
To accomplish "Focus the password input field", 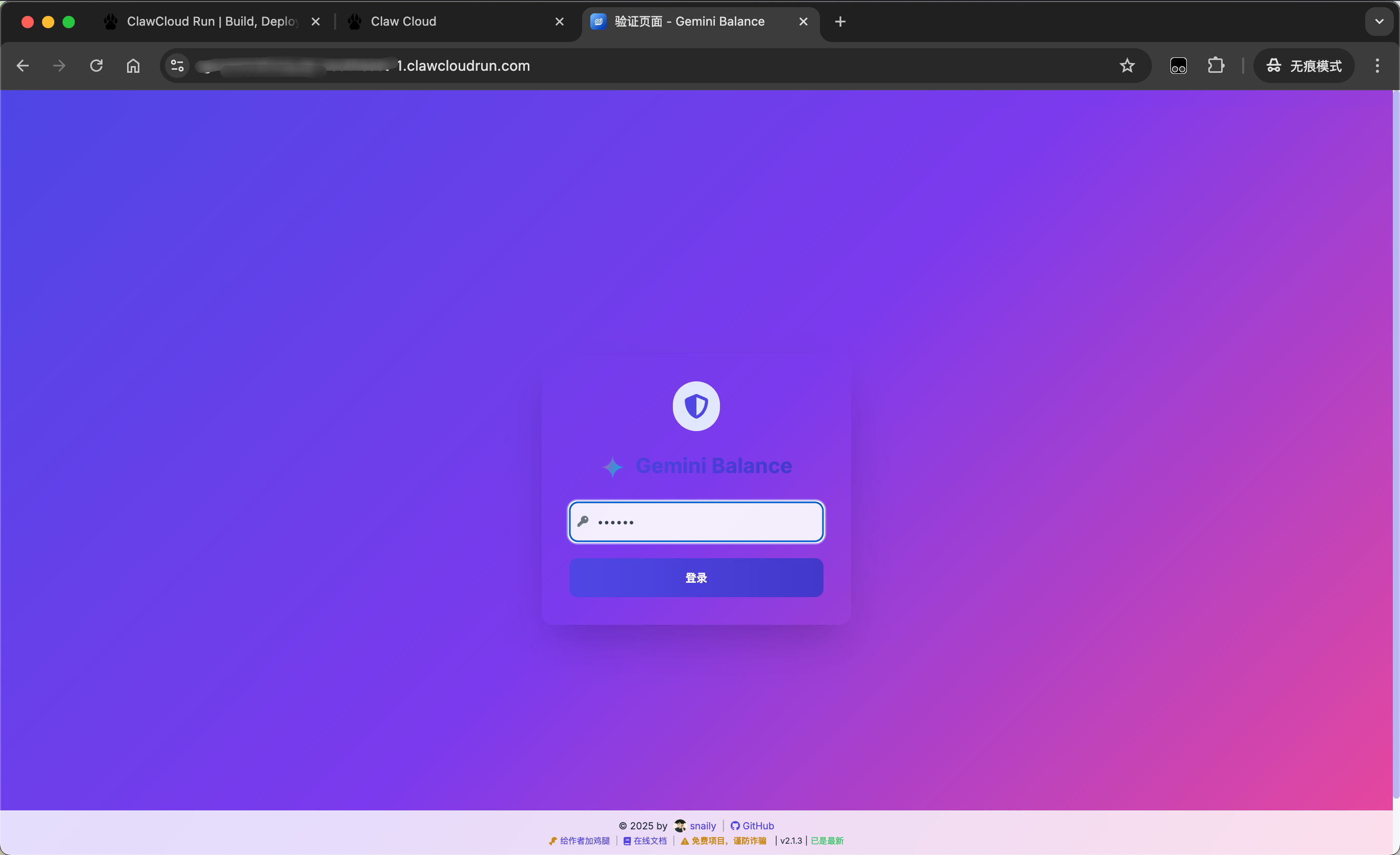I will 705,521.
